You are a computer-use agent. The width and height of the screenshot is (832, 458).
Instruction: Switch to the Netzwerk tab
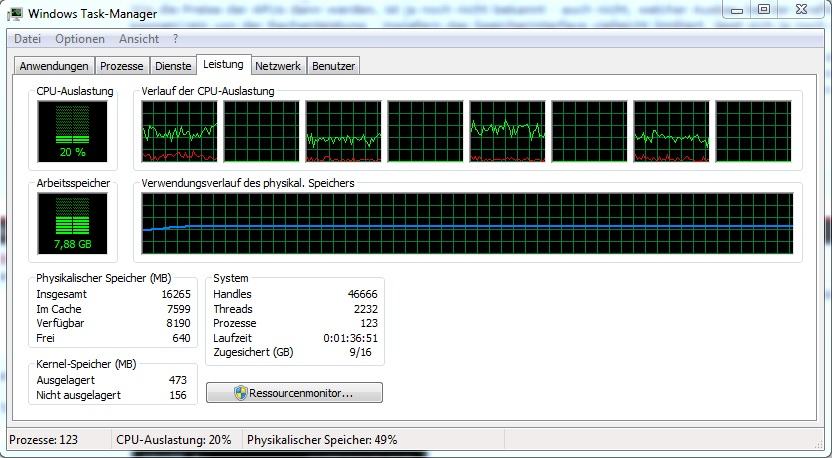coord(278,66)
